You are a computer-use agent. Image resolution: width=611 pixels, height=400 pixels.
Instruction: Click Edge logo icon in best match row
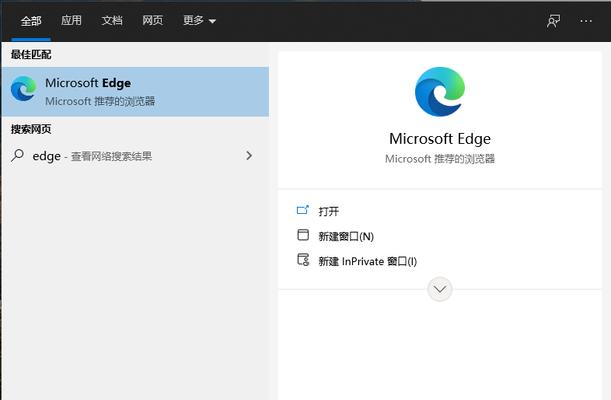click(23, 89)
